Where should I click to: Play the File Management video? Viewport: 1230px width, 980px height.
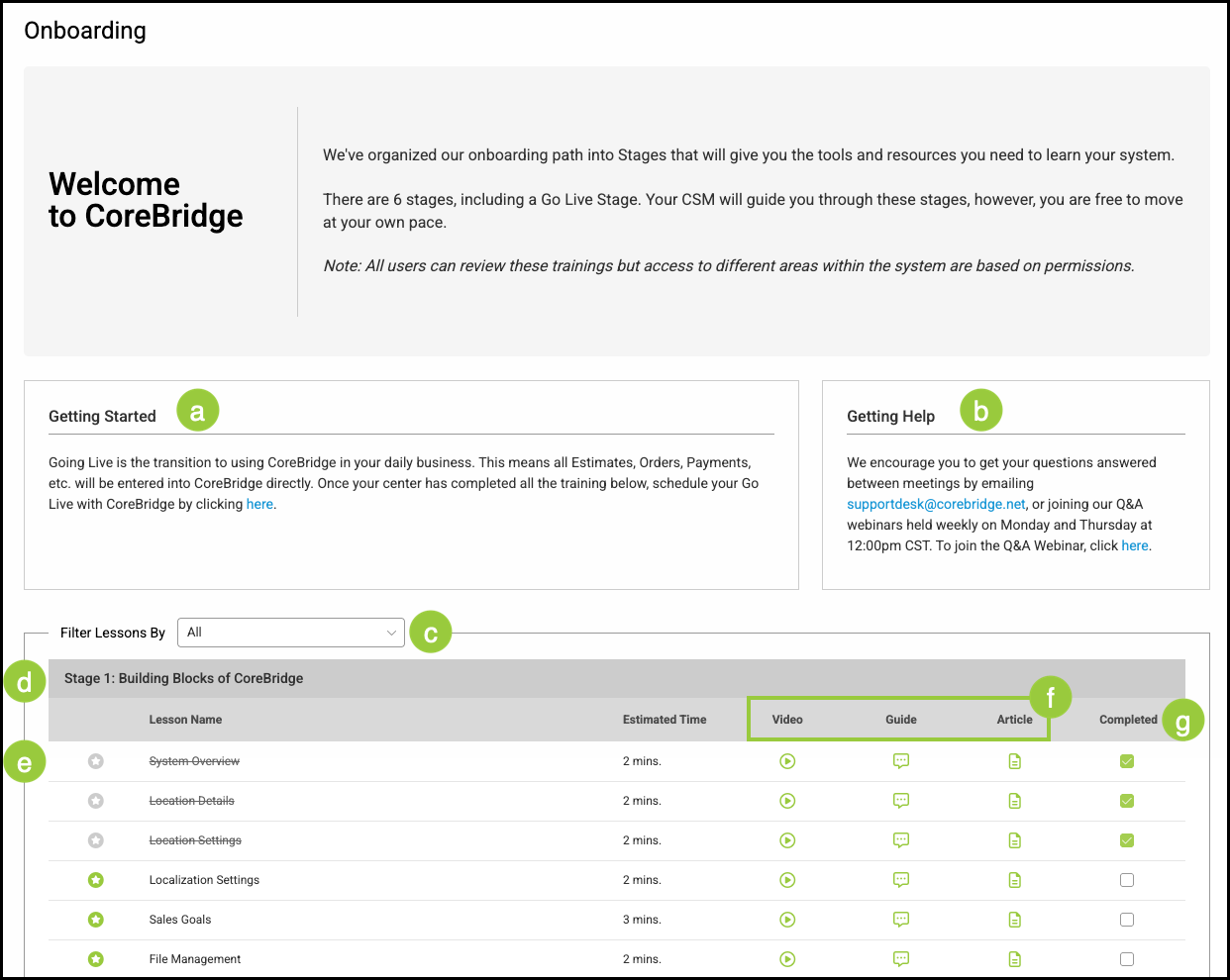coord(787,959)
